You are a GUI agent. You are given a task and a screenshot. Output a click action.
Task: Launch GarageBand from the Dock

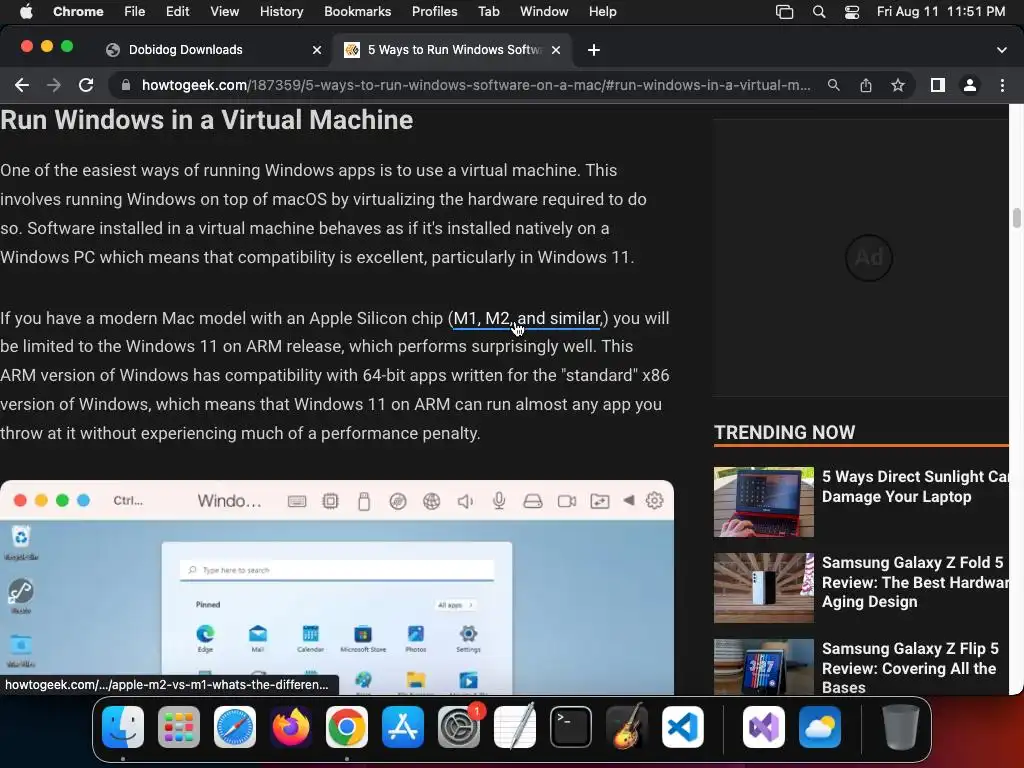[627, 727]
